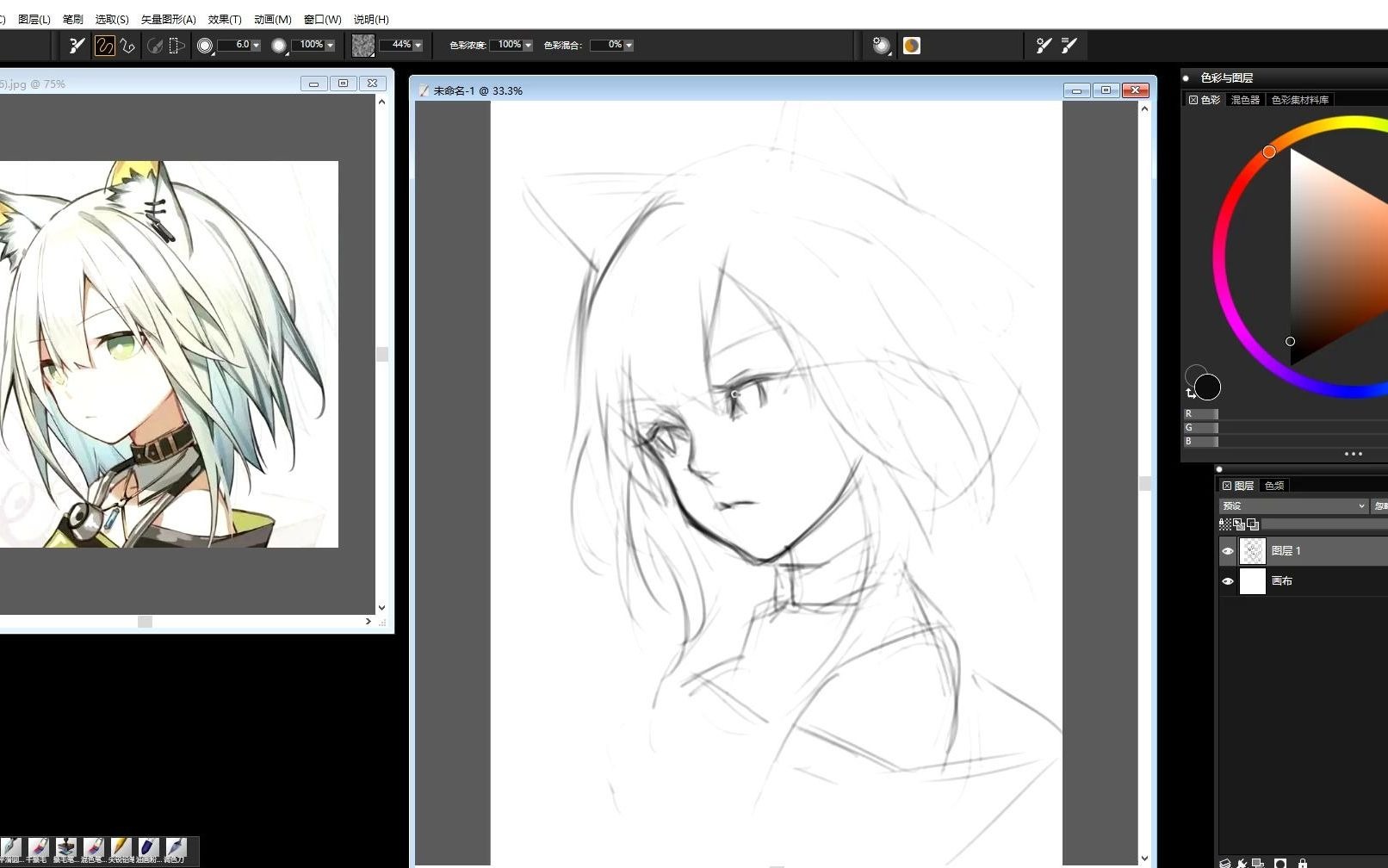Viewport: 1388px width, 868px height.
Task: Open the paper grain texture selector
Action: 363,46
